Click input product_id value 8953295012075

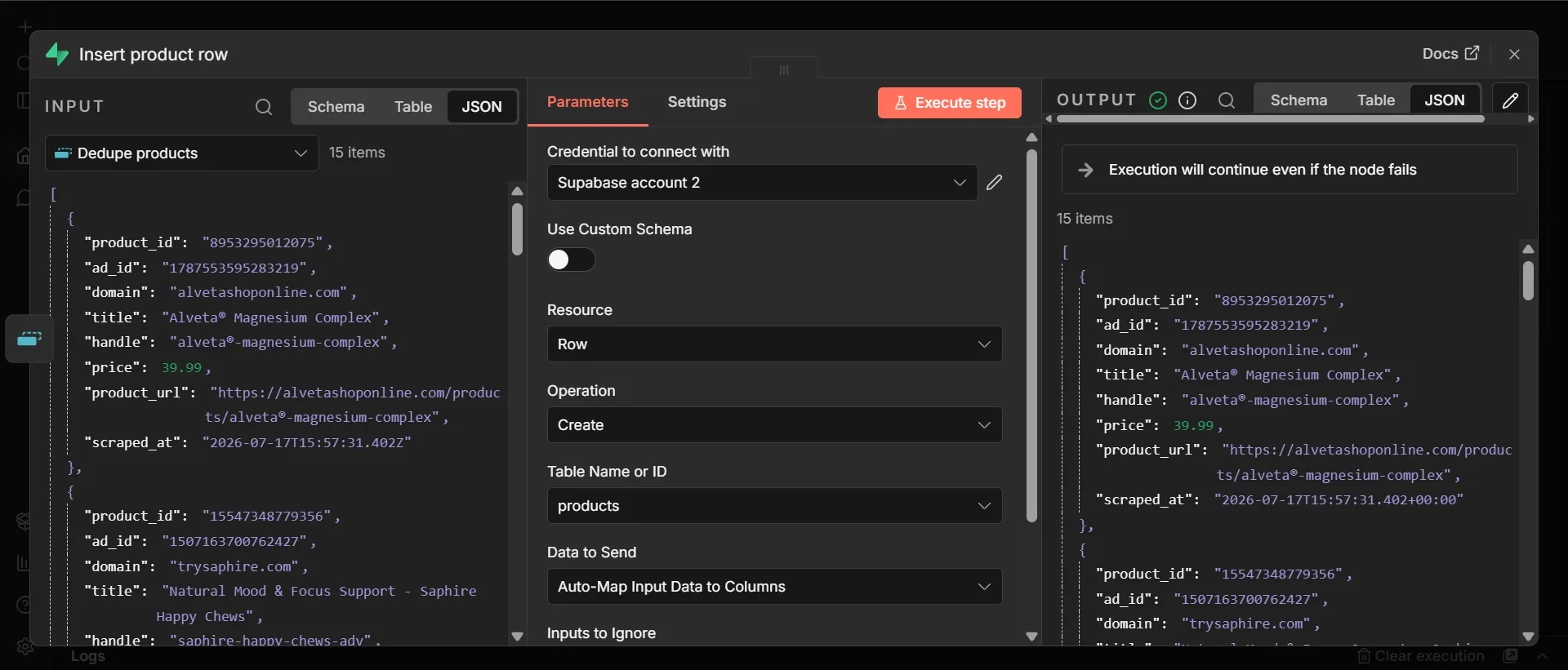(263, 242)
